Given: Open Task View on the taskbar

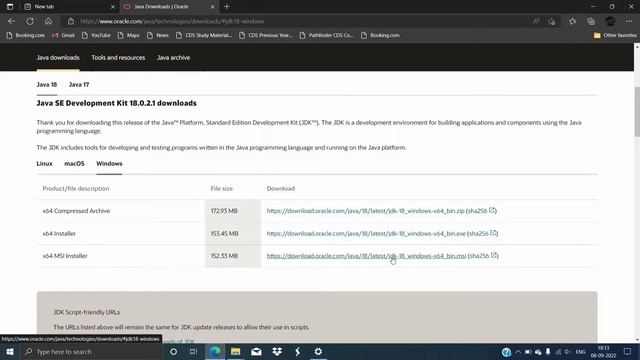Looking at the screenshot, I should tap(193, 351).
